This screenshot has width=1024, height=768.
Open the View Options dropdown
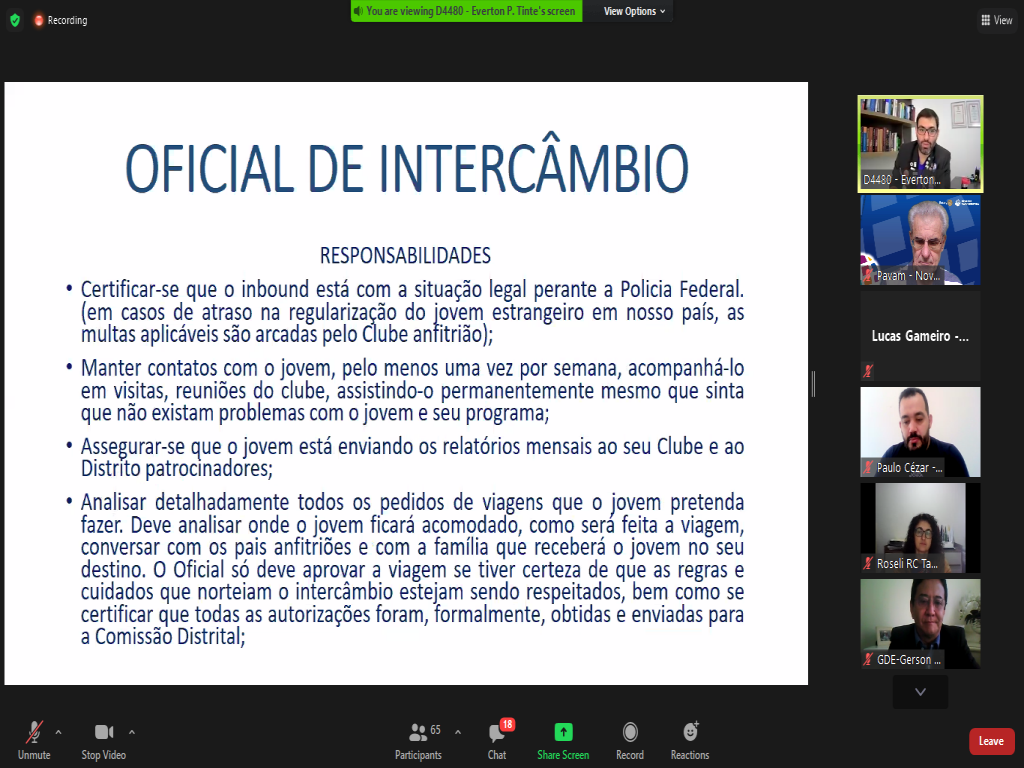[x=636, y=11]
